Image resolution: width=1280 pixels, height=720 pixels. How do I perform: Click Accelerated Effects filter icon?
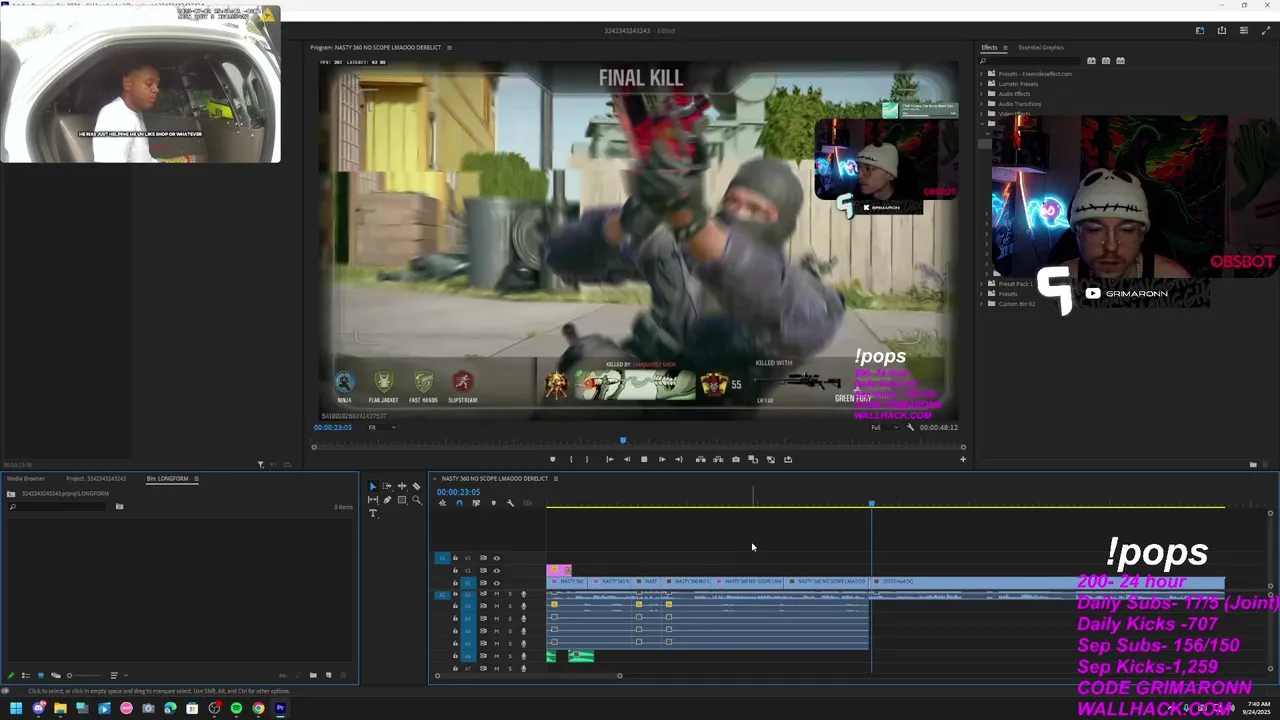[x=1091, y=60]
